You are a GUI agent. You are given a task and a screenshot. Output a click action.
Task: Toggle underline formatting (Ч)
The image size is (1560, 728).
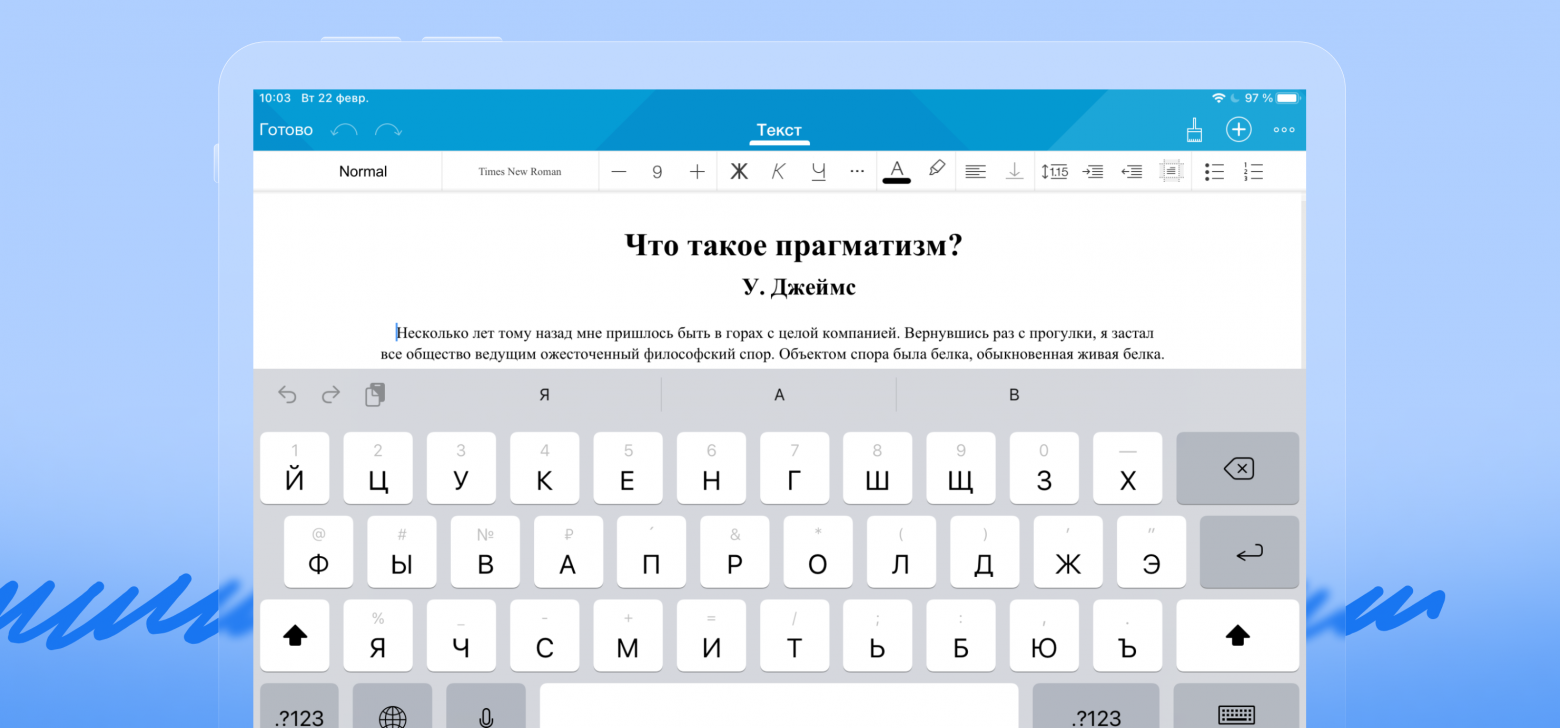[x=818, y=172]
